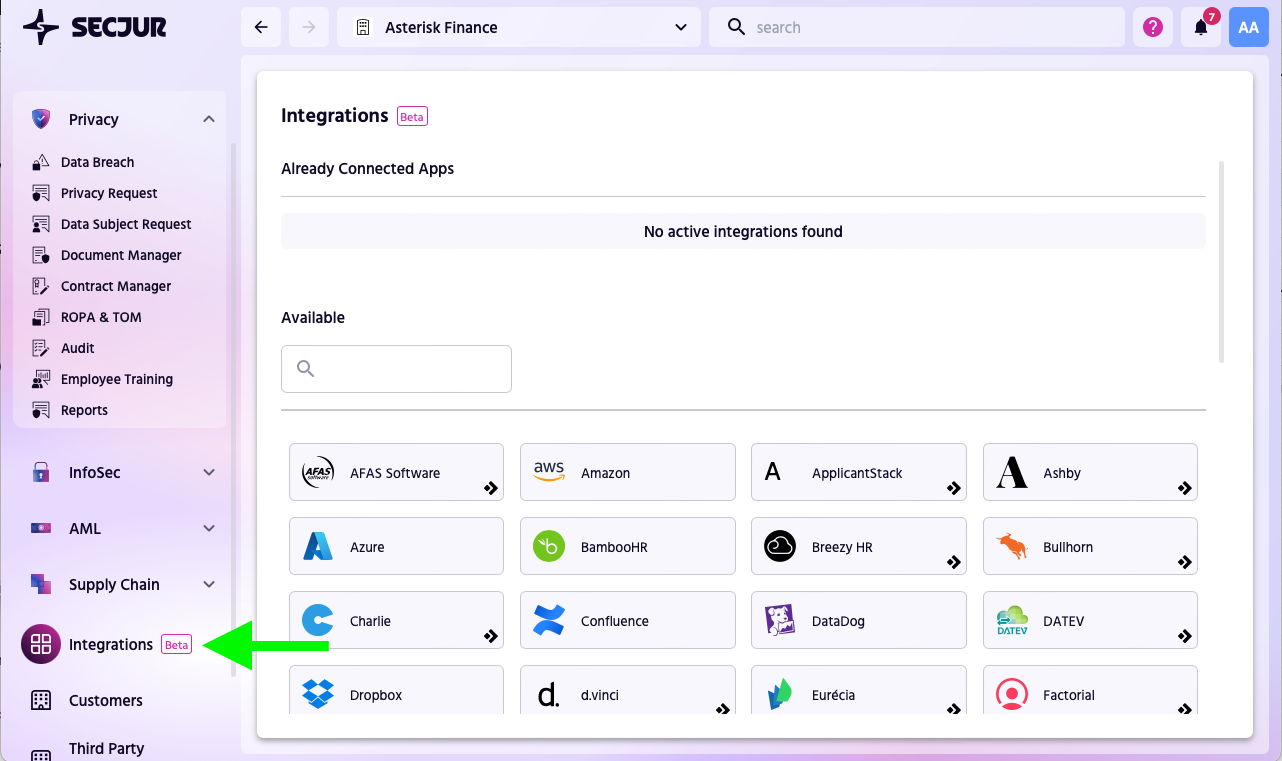This screenshot has width=1282, height=761.
Task: Click the SECJUR logo
Action: click(x=95, y=27)
